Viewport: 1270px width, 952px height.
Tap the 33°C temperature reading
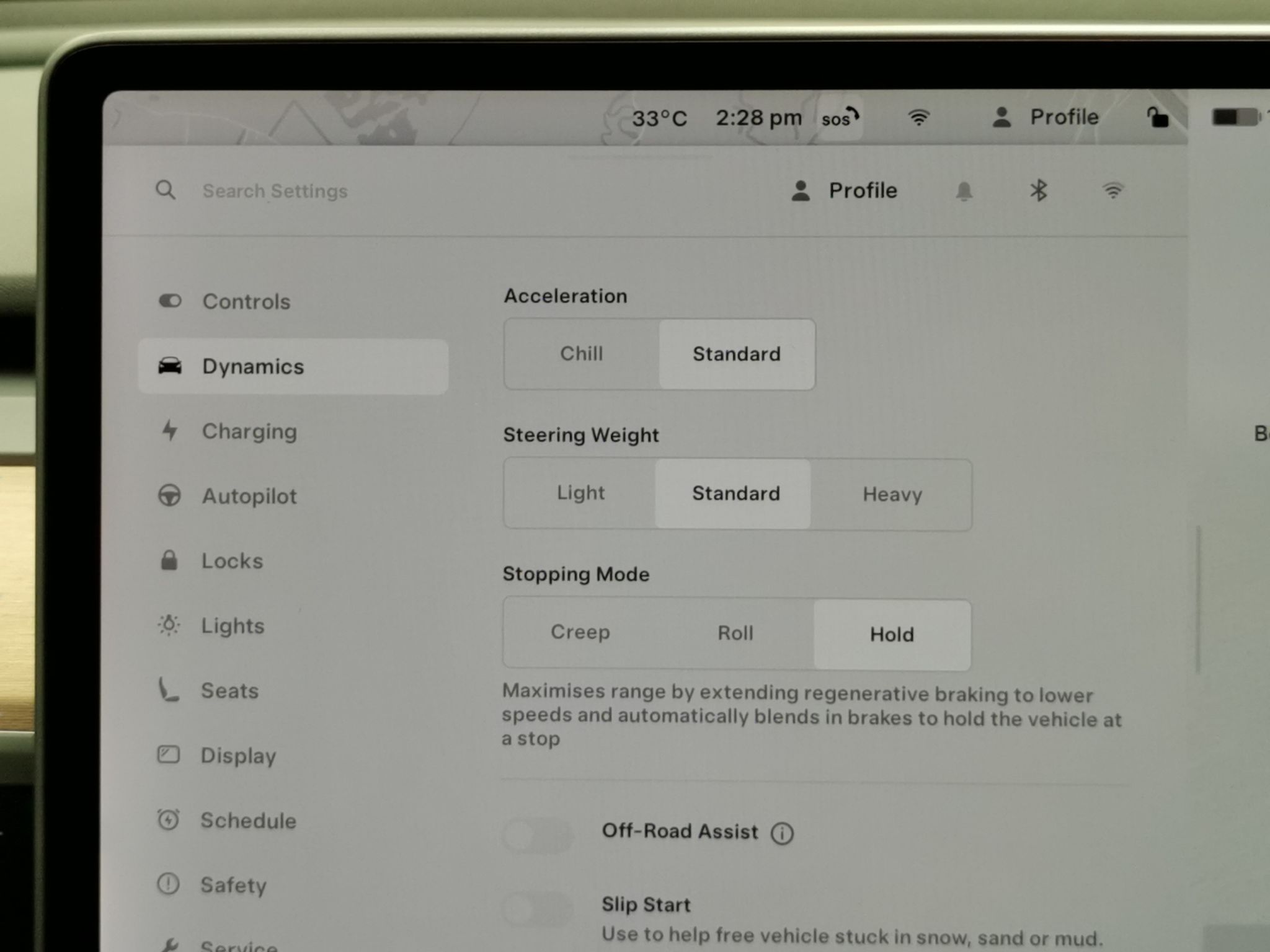pyautogui.click(x=659, y=118)
